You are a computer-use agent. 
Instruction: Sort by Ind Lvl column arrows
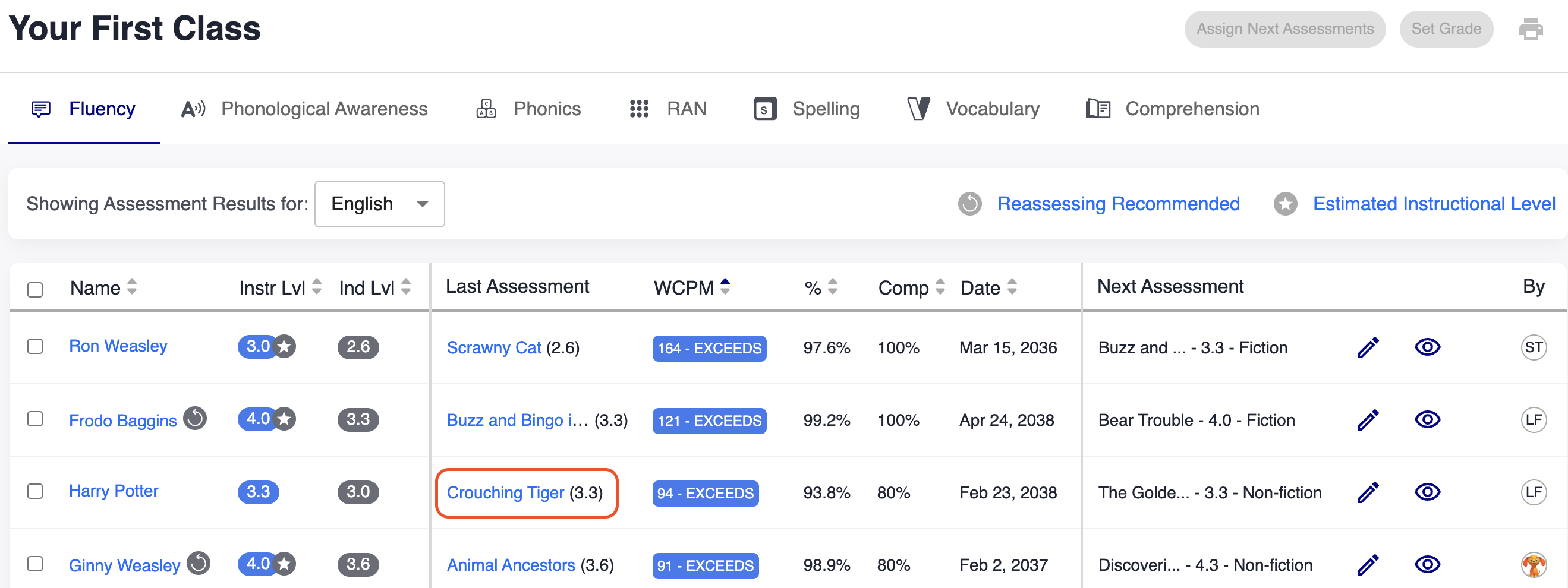click(x=406, y=287)
